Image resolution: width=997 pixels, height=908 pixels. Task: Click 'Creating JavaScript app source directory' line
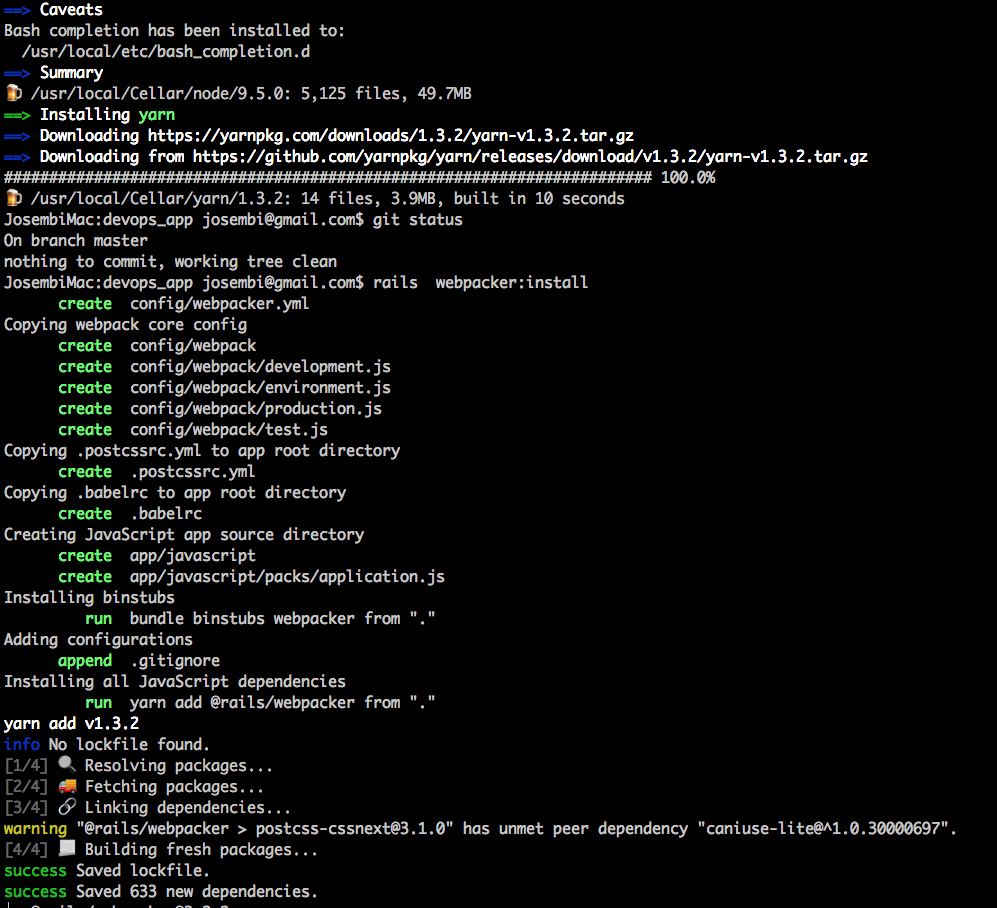184,534
